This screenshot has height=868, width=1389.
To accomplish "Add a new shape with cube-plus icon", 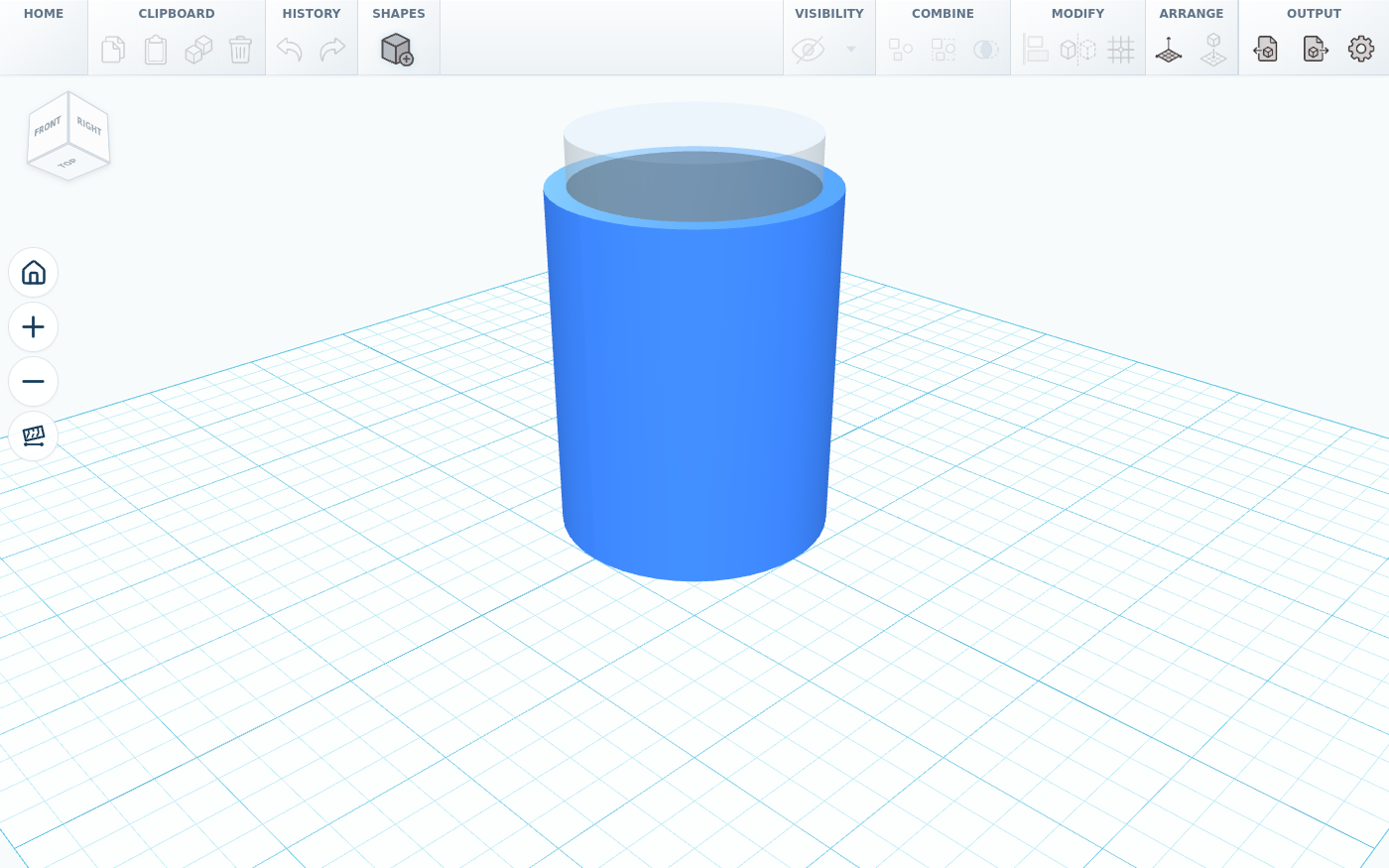I will [x=397, y=50].
